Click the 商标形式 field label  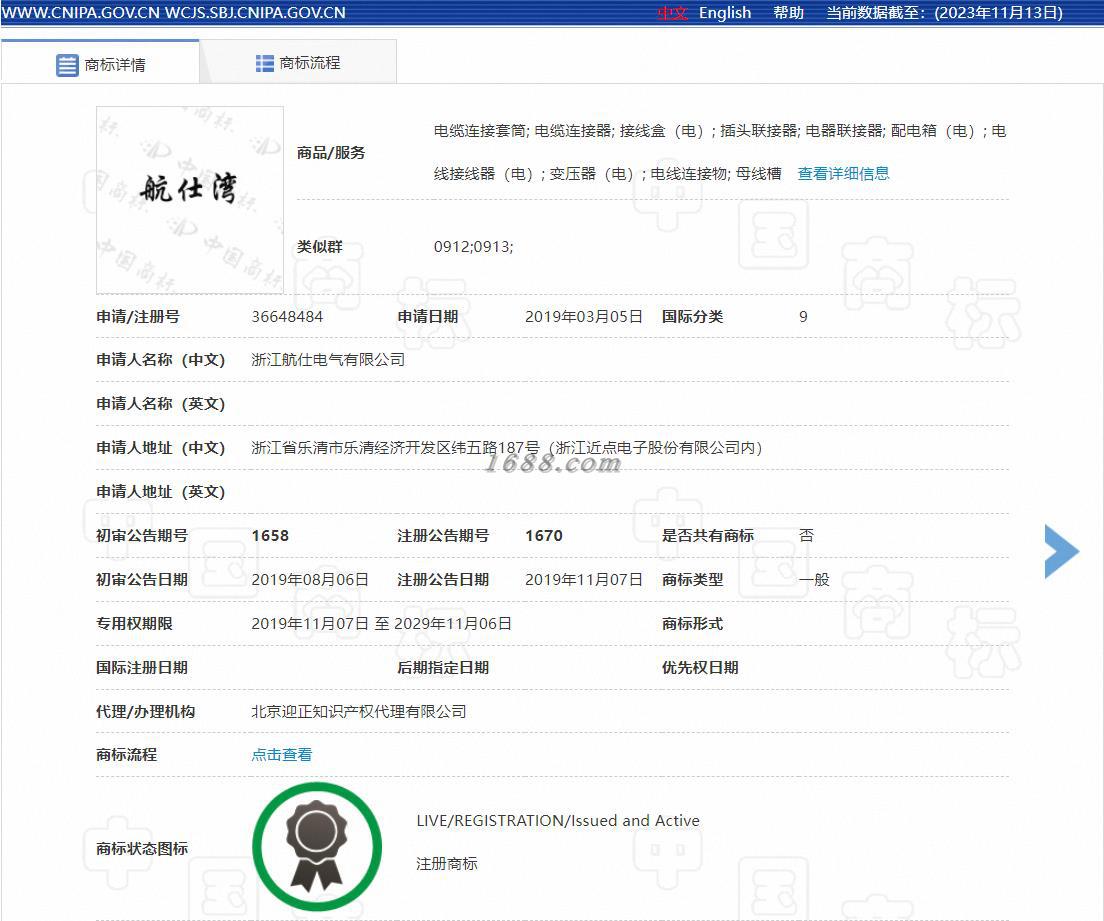point(692,624)
